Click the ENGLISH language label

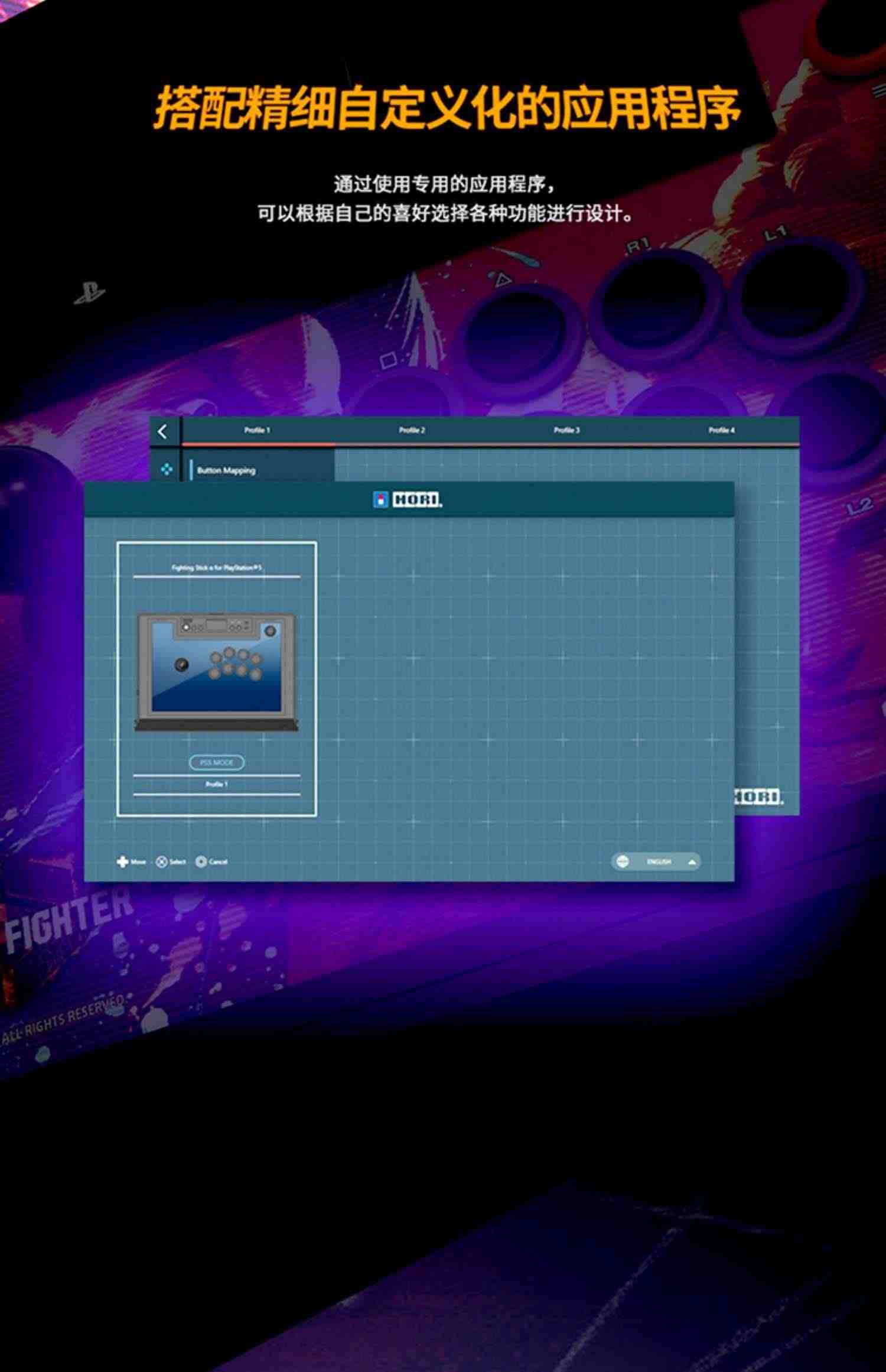659,862
